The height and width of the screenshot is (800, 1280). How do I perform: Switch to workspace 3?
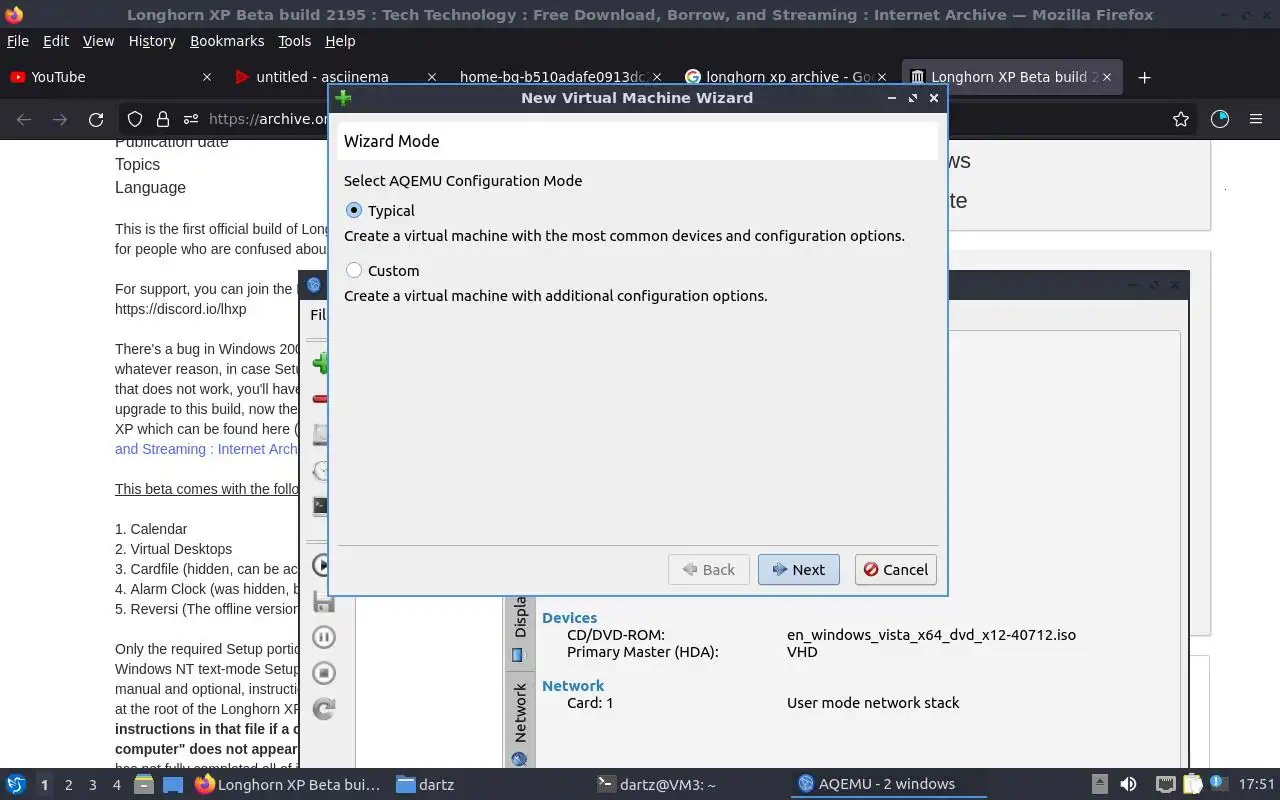coord(93,785)
